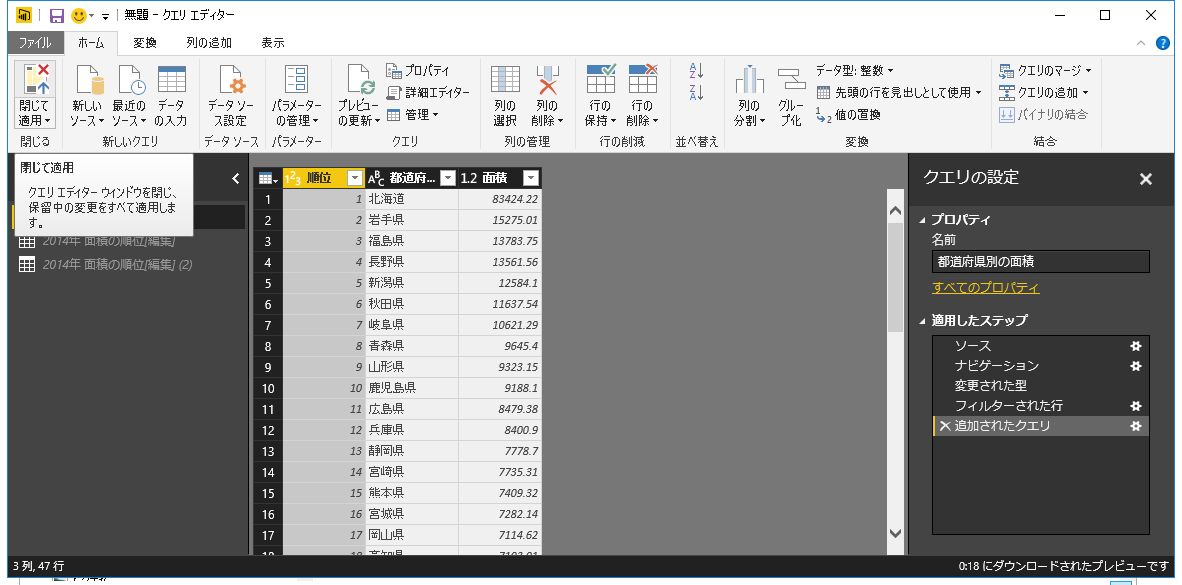This screenshot has height=585, width=1182.
Task: Collapse the 適用したステップ section
Action: (923, 320)
